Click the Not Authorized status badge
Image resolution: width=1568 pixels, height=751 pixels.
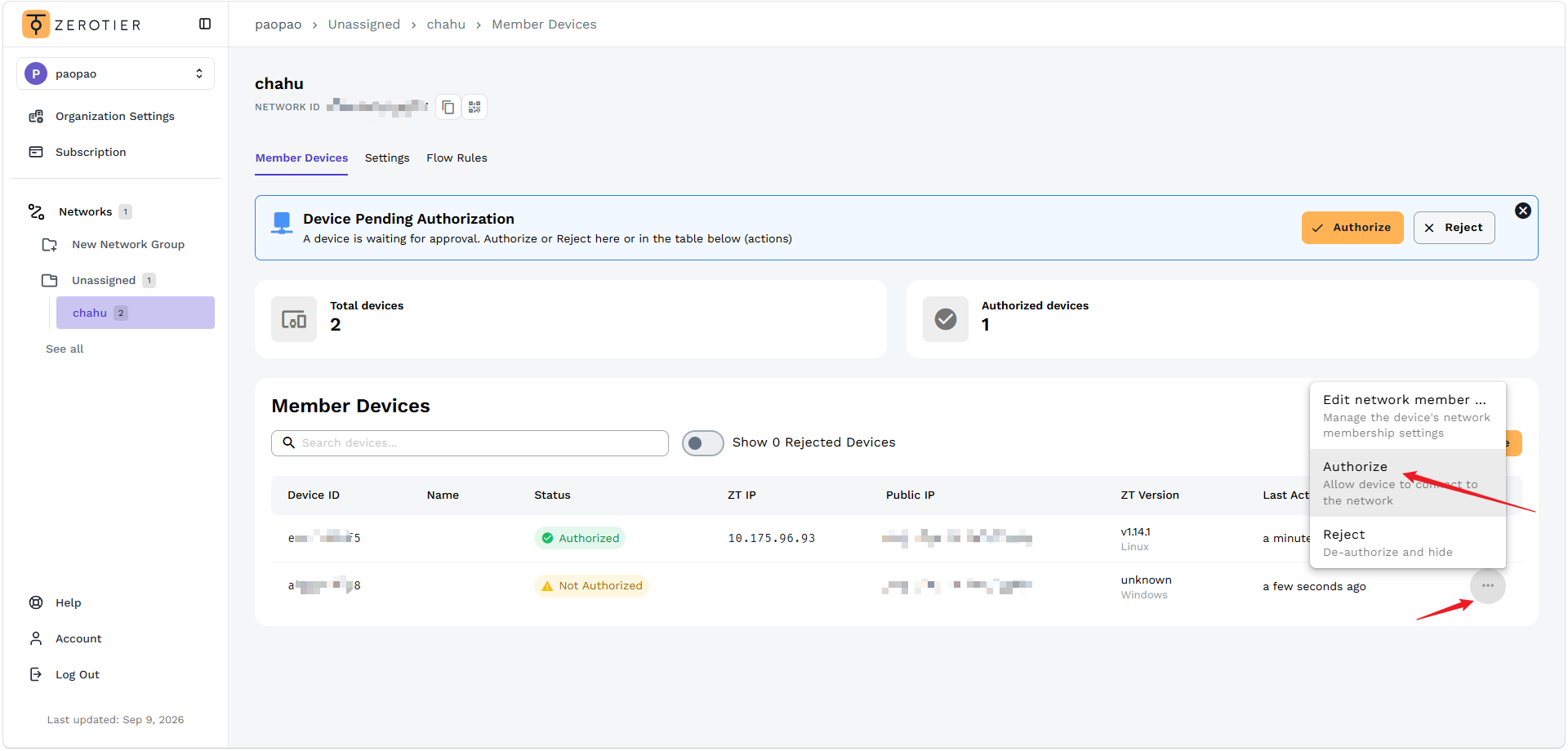tap(591, 586)
